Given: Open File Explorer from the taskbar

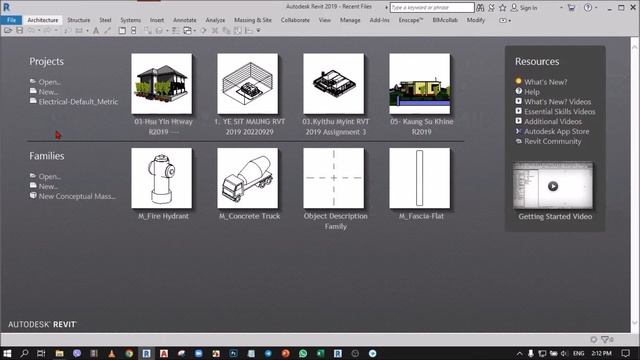Looking at the screenshot, I should tap(59, 353).
